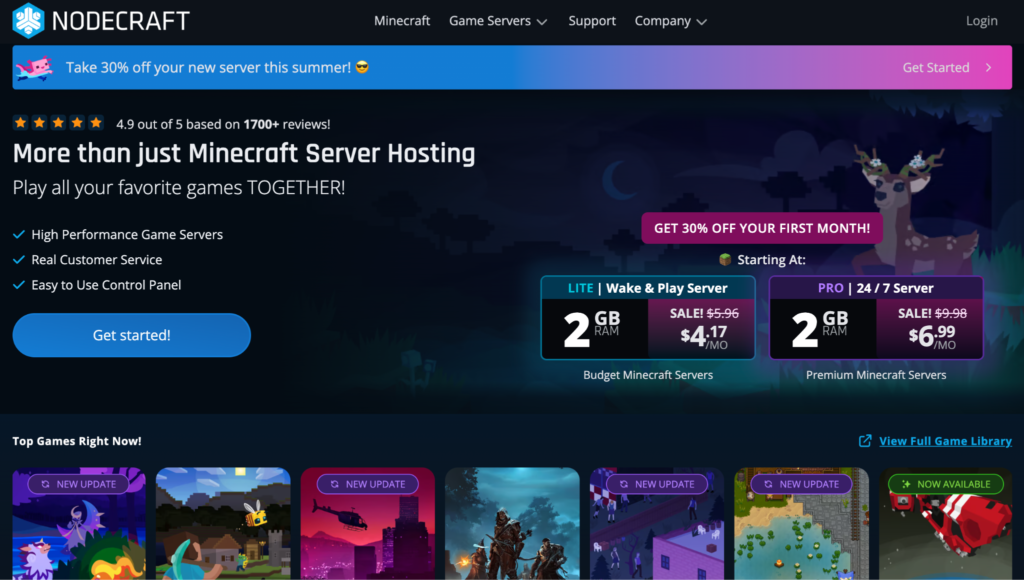Open the helicopter city game thumbnail
1024x580 pixels.
[368, 523]
